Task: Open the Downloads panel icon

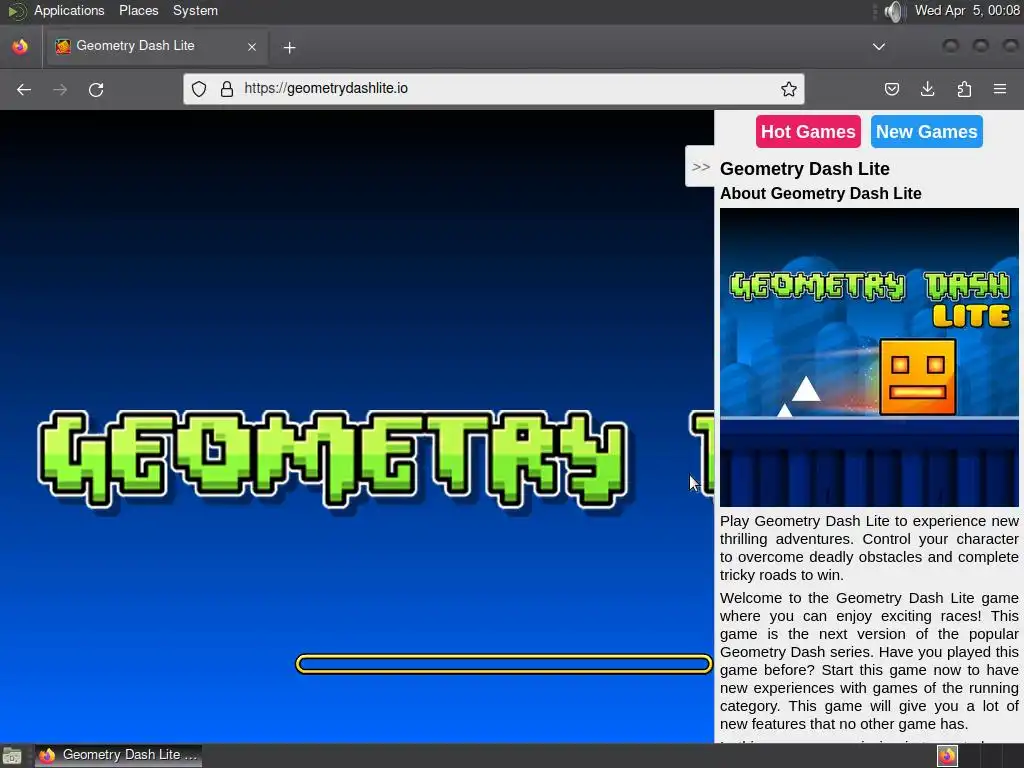Action: point(927,89)
